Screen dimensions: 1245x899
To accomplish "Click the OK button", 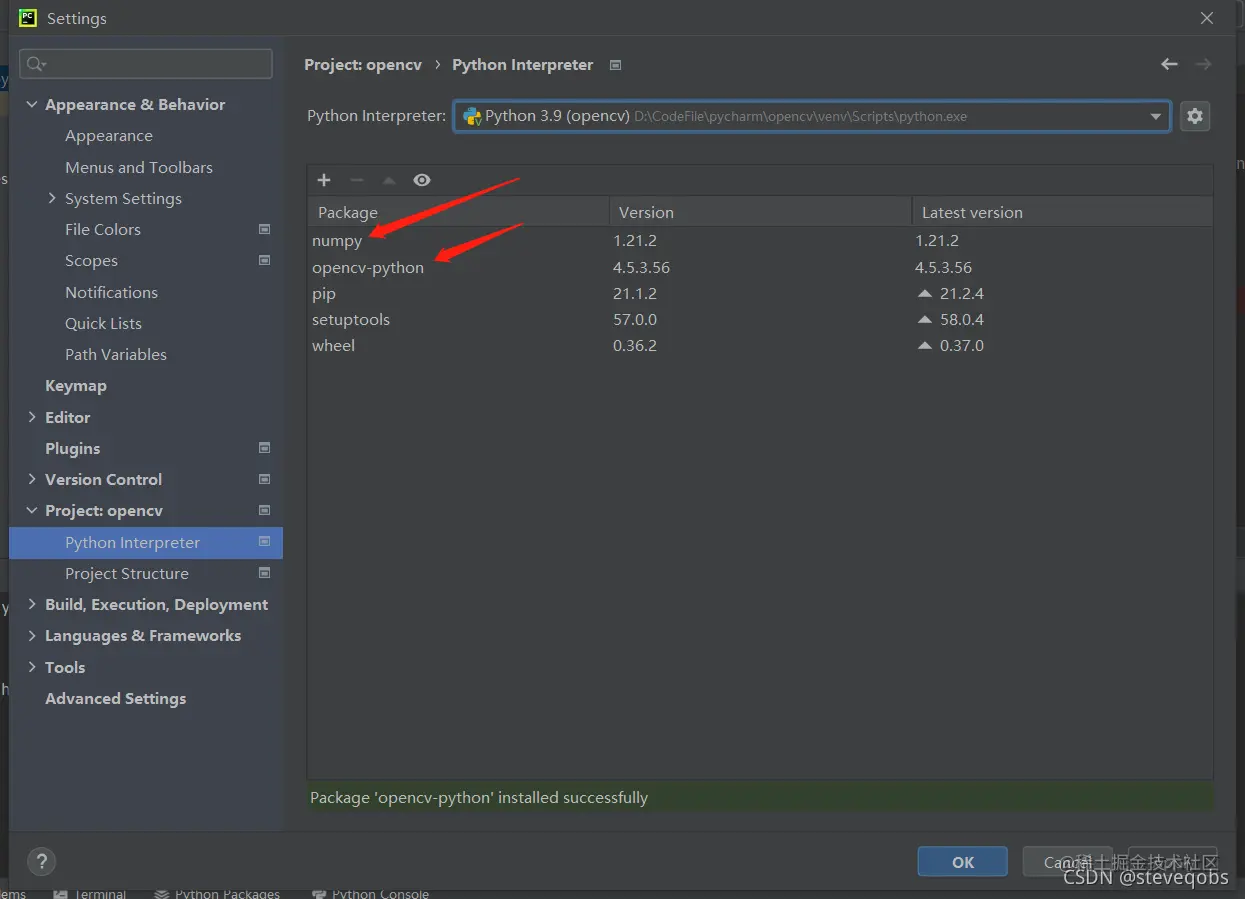I will pos(963,862).
